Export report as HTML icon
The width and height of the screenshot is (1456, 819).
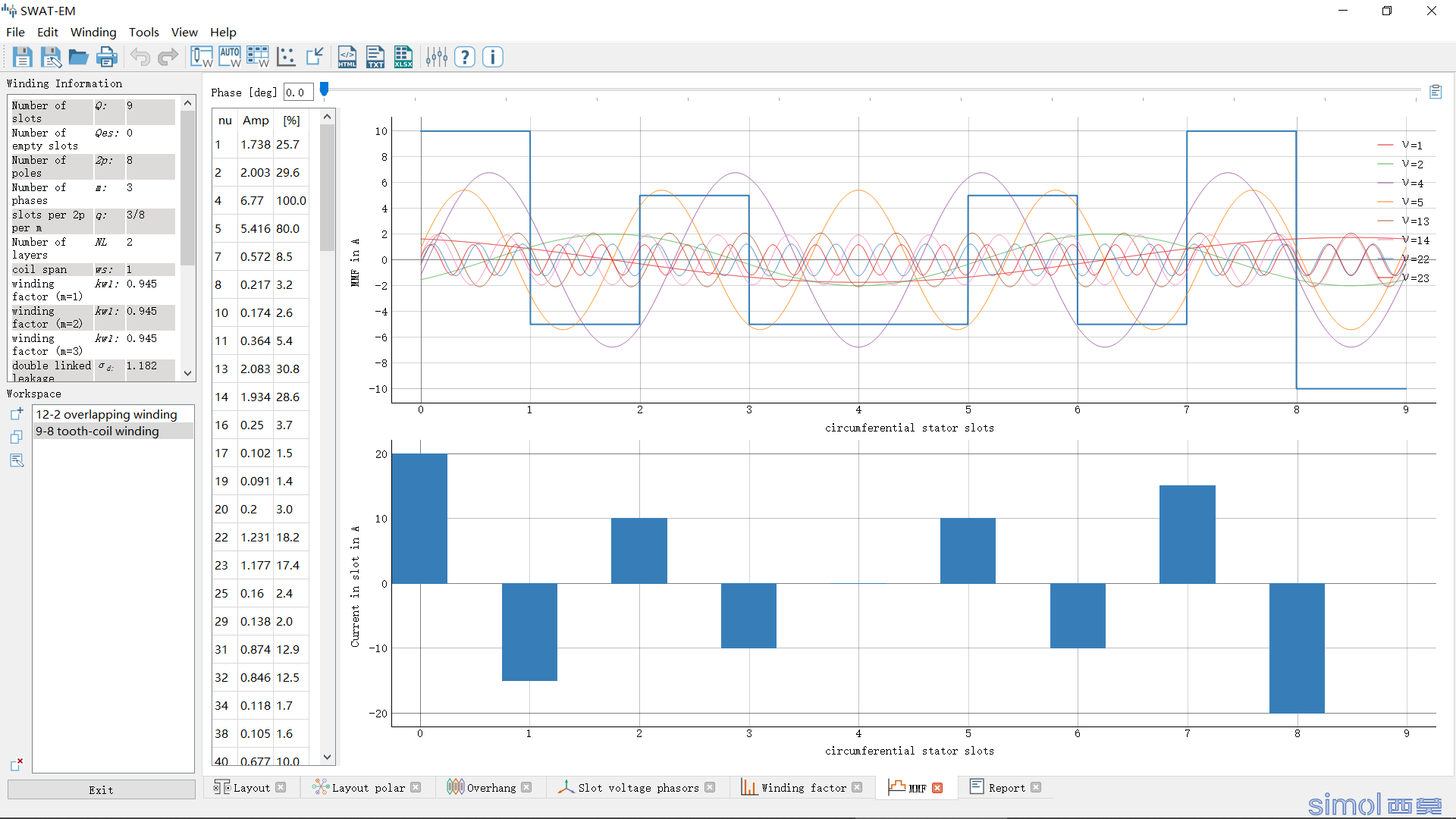pos(347,57)
